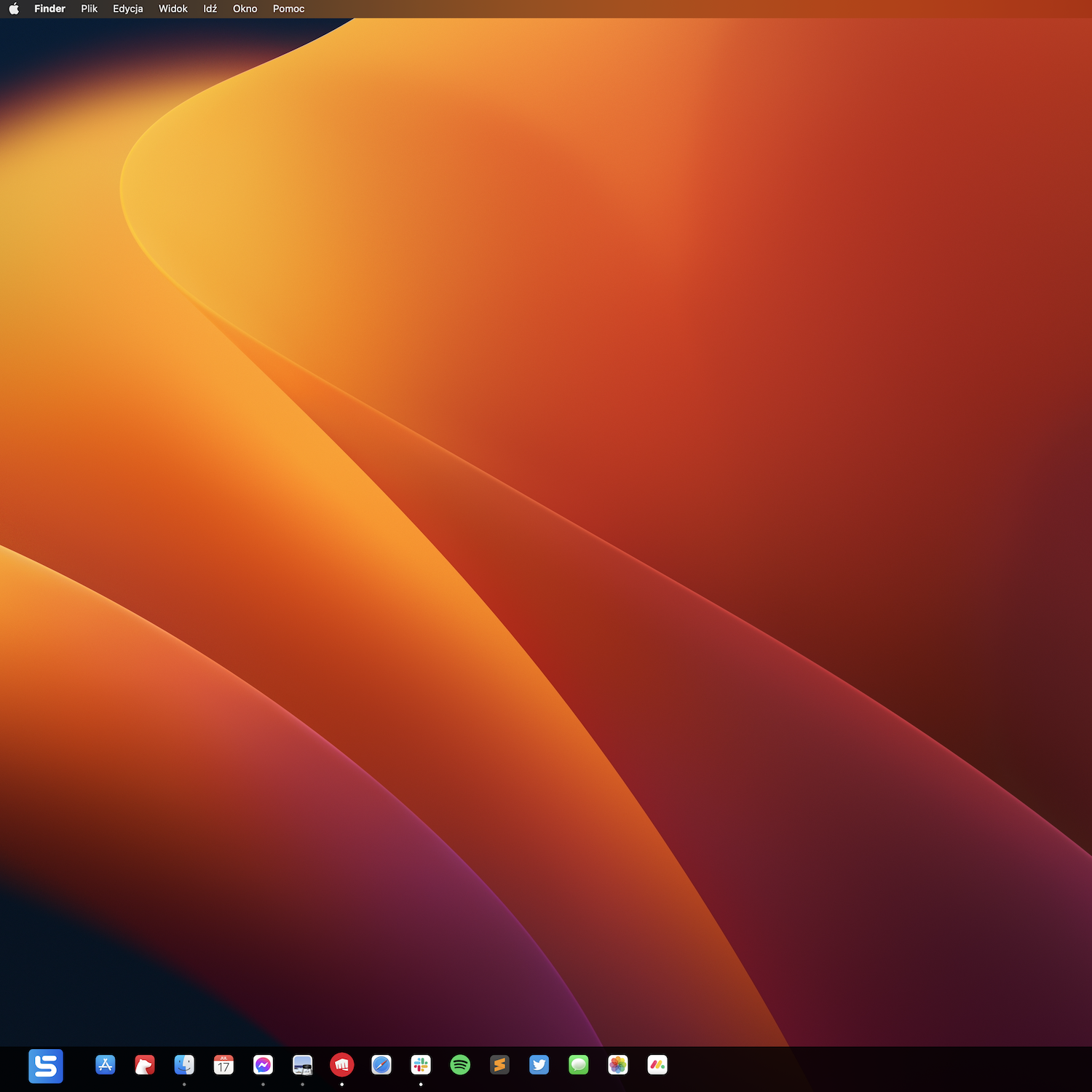
Task: Open Twitter app in dock
Action: (539, 1065)
